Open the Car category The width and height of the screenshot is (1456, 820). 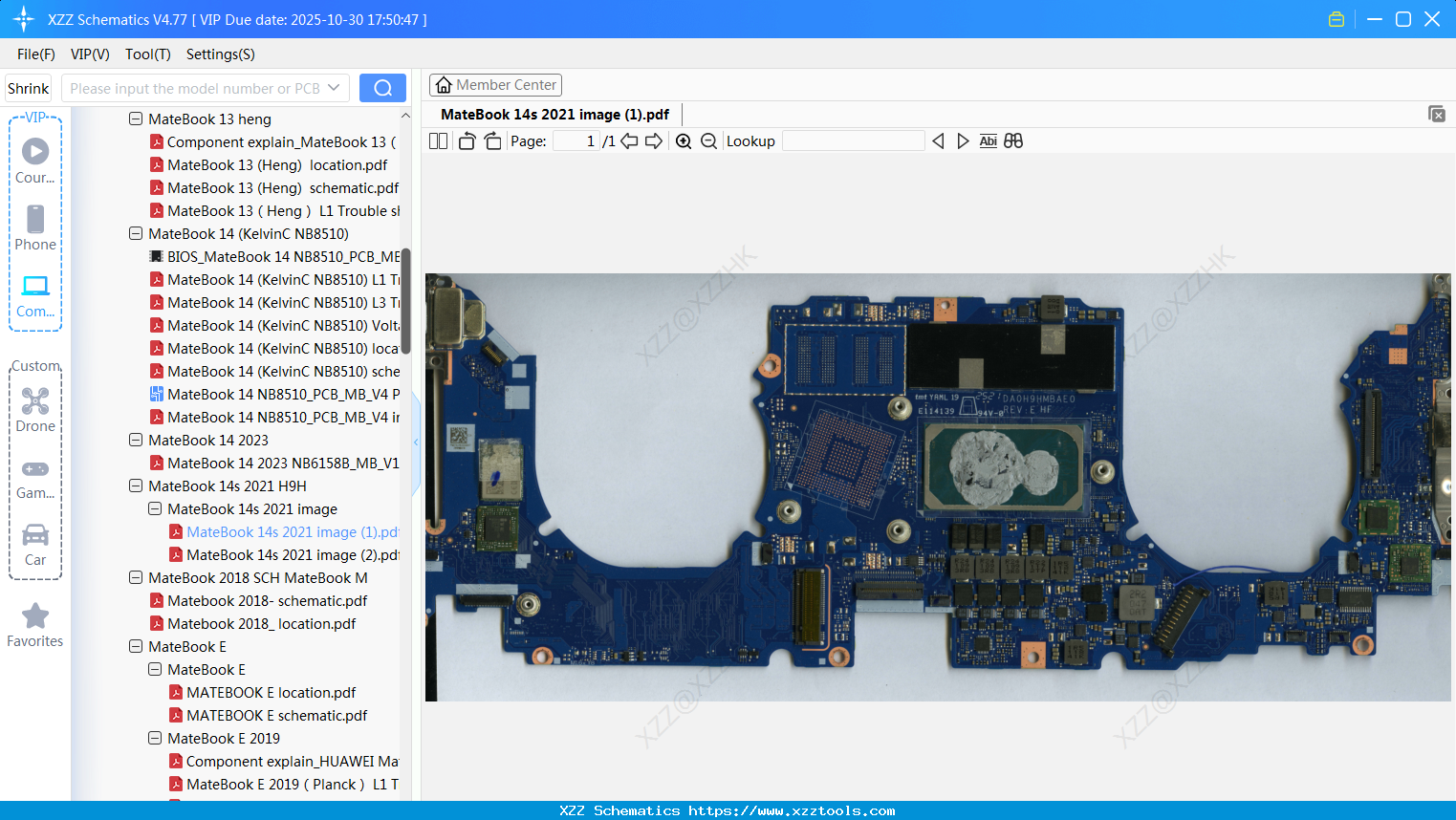click(35, 545)
